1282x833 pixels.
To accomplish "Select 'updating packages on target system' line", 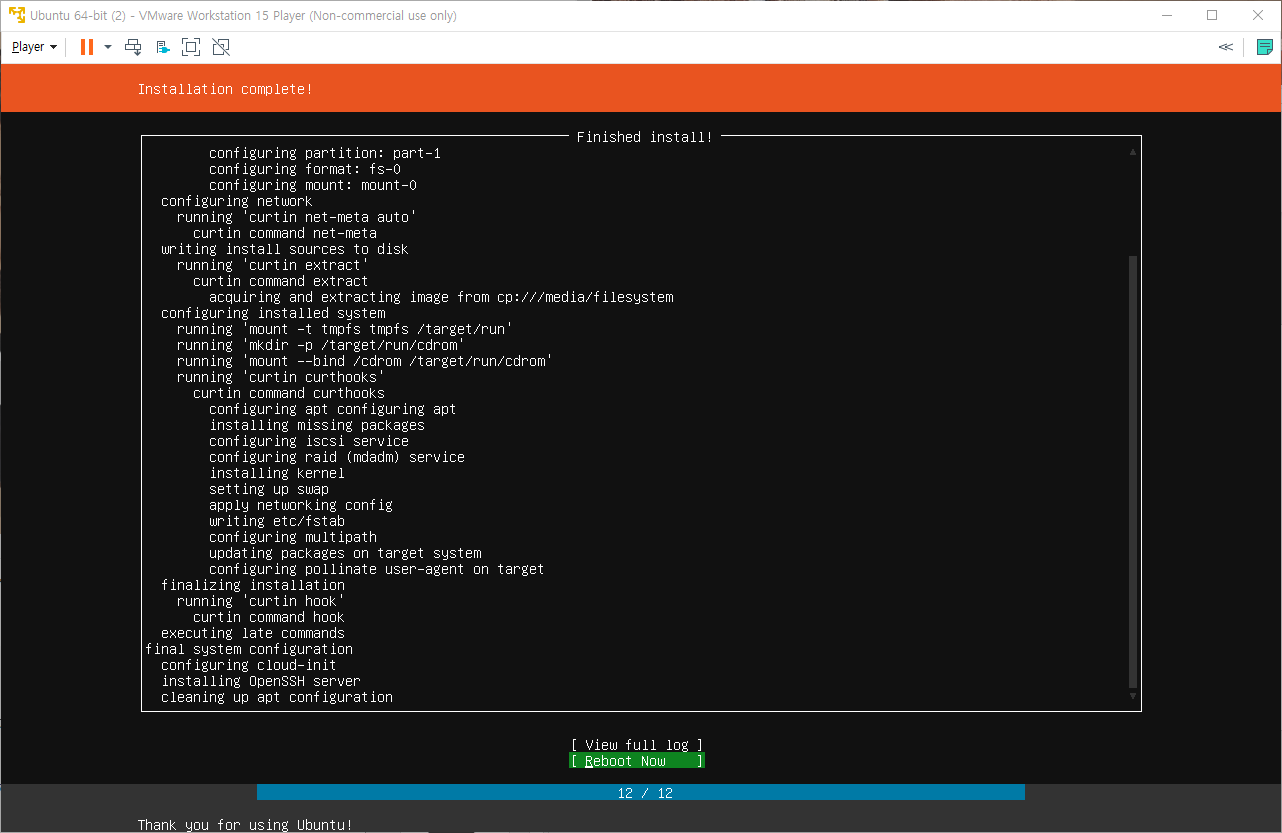I will (345, 553).
